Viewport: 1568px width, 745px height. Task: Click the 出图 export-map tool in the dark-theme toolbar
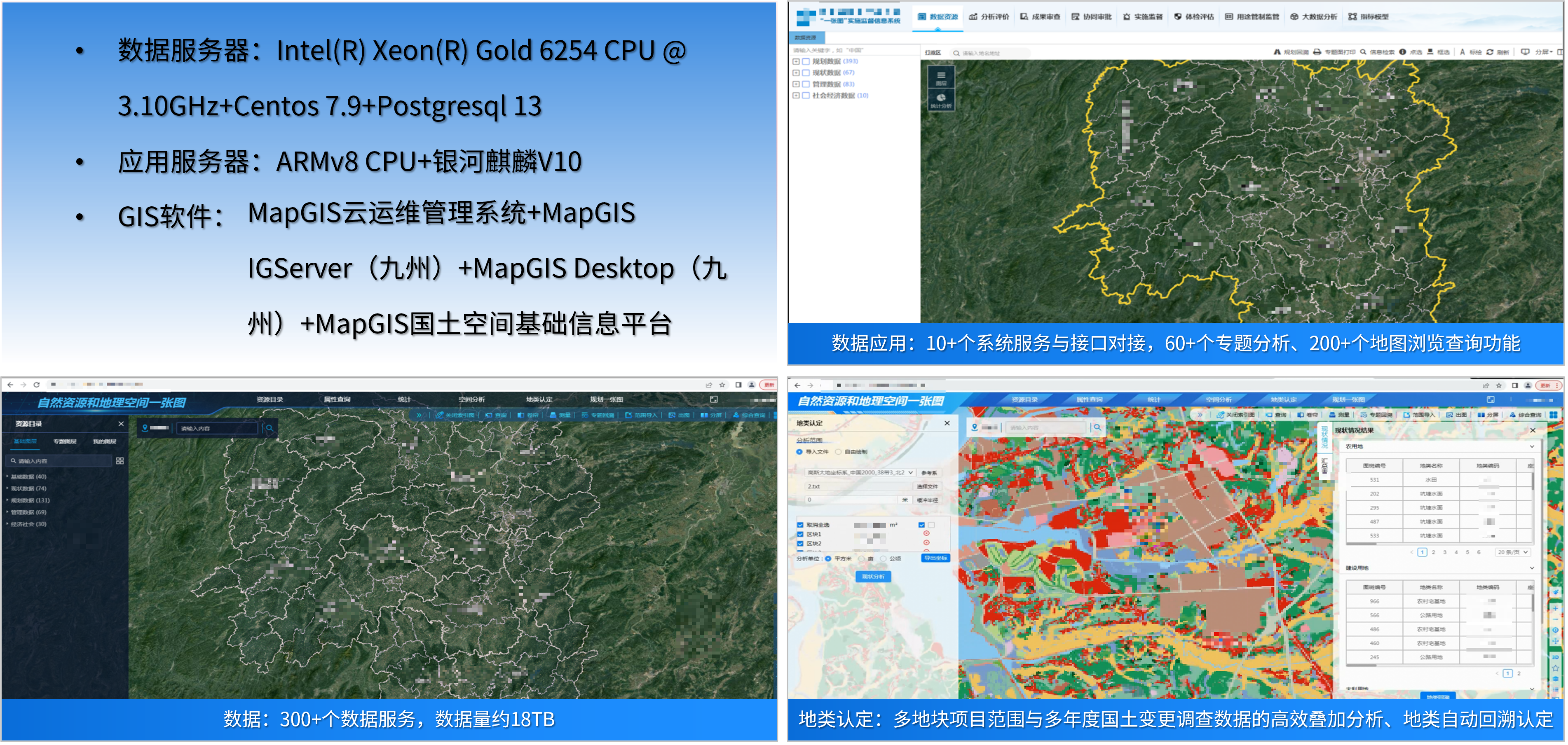tap(679, 416)
